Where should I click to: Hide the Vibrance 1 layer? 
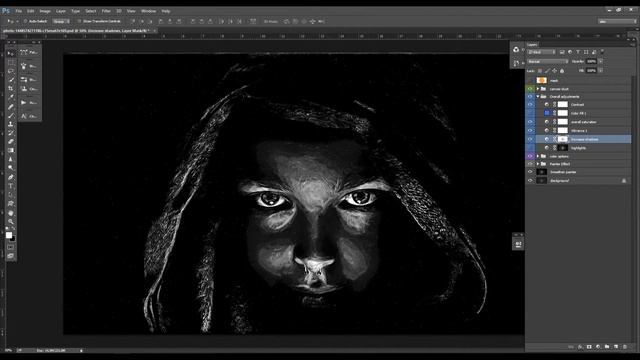[x=530, y=131]
